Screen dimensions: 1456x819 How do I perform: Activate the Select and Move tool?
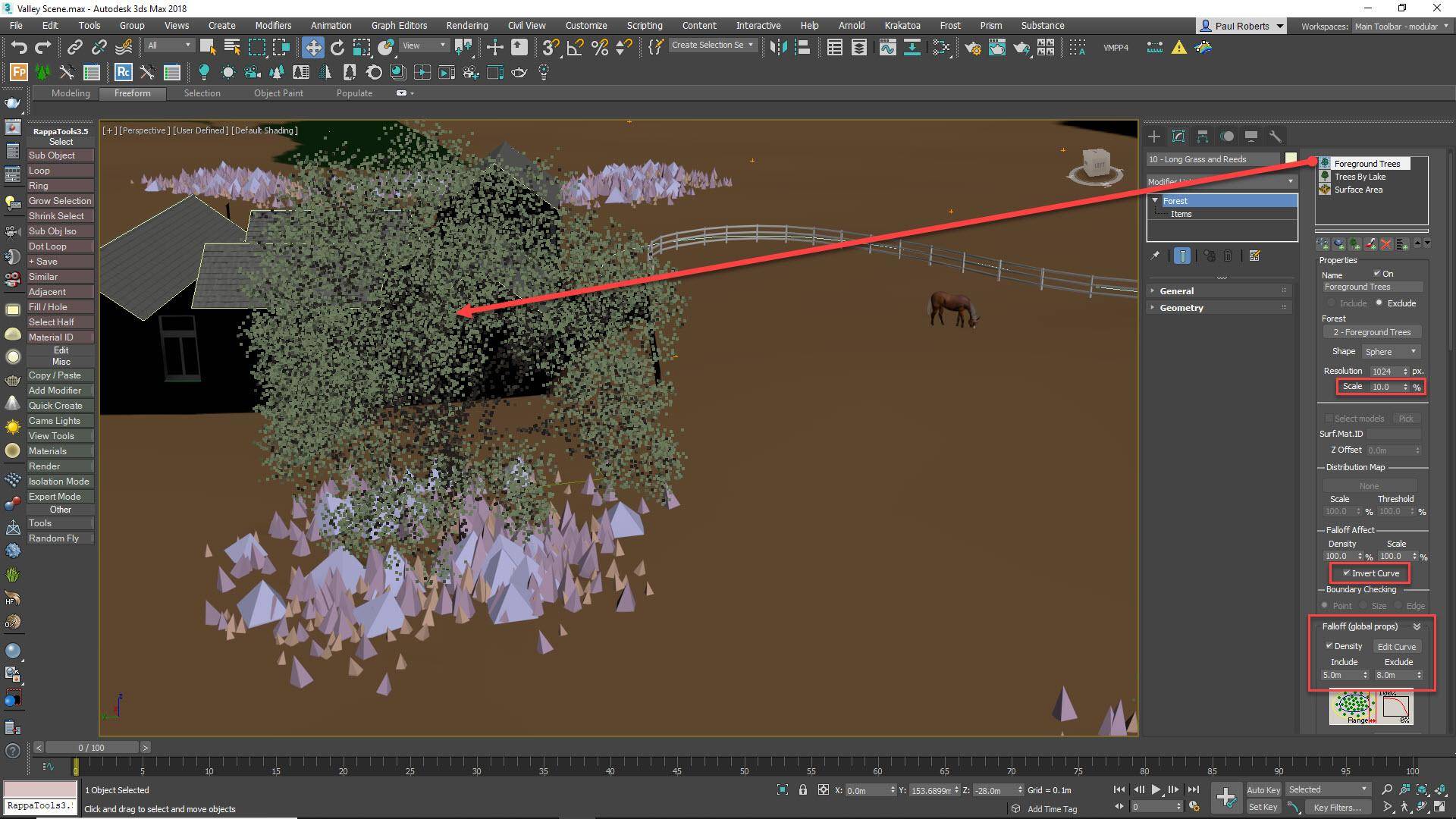point(313,47)
